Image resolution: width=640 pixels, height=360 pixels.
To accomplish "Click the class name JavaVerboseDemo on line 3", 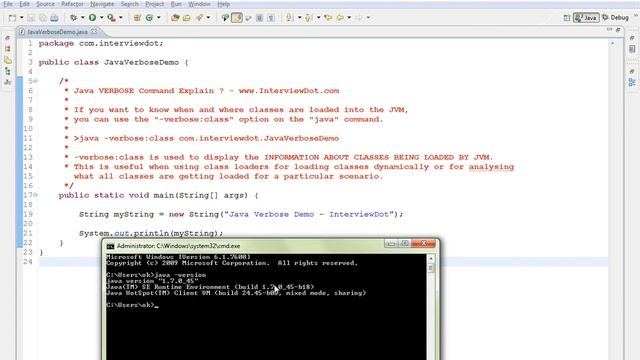I will tap(141, 62).
